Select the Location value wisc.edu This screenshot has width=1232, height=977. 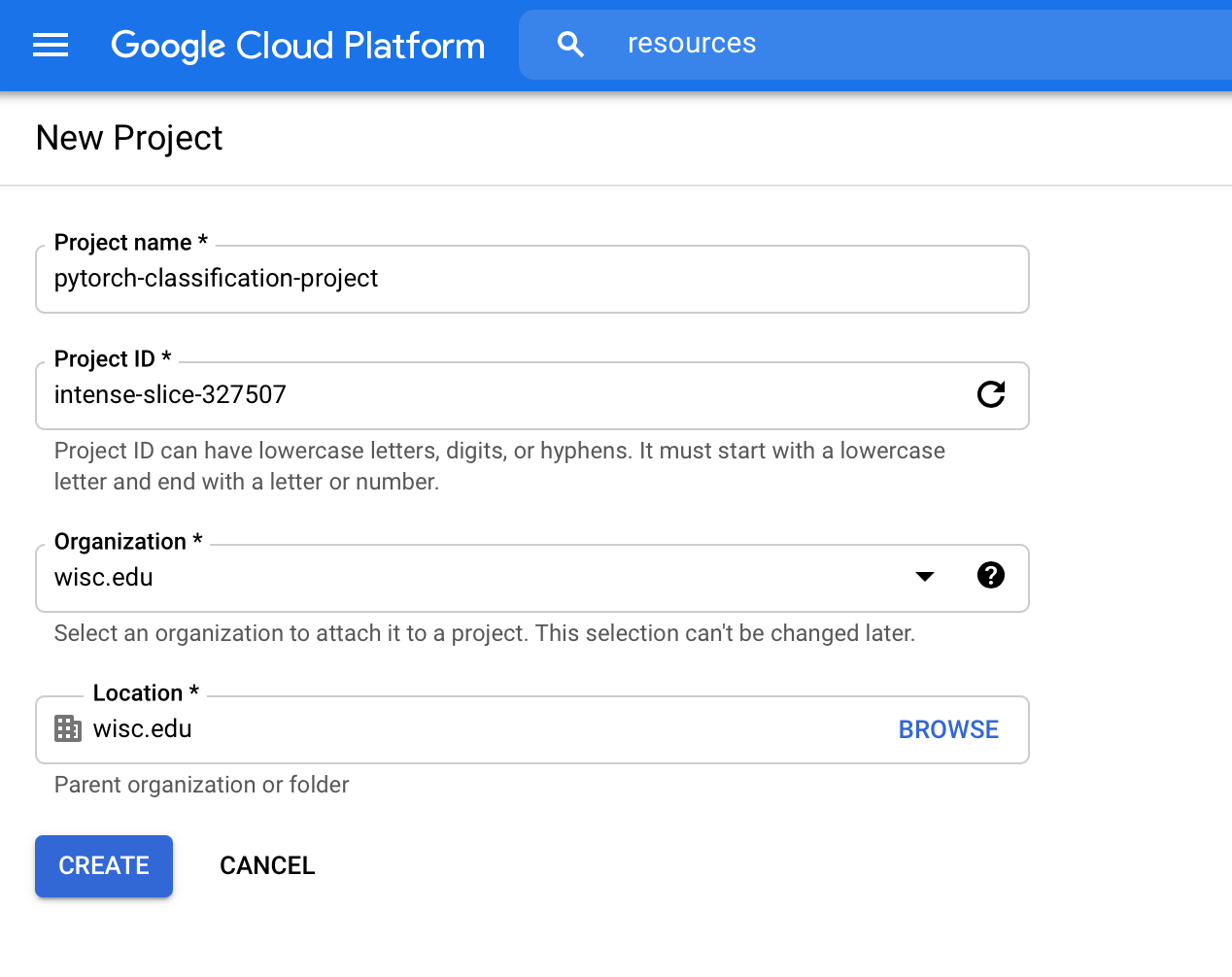pyautogui.click(x=143, y=729)
